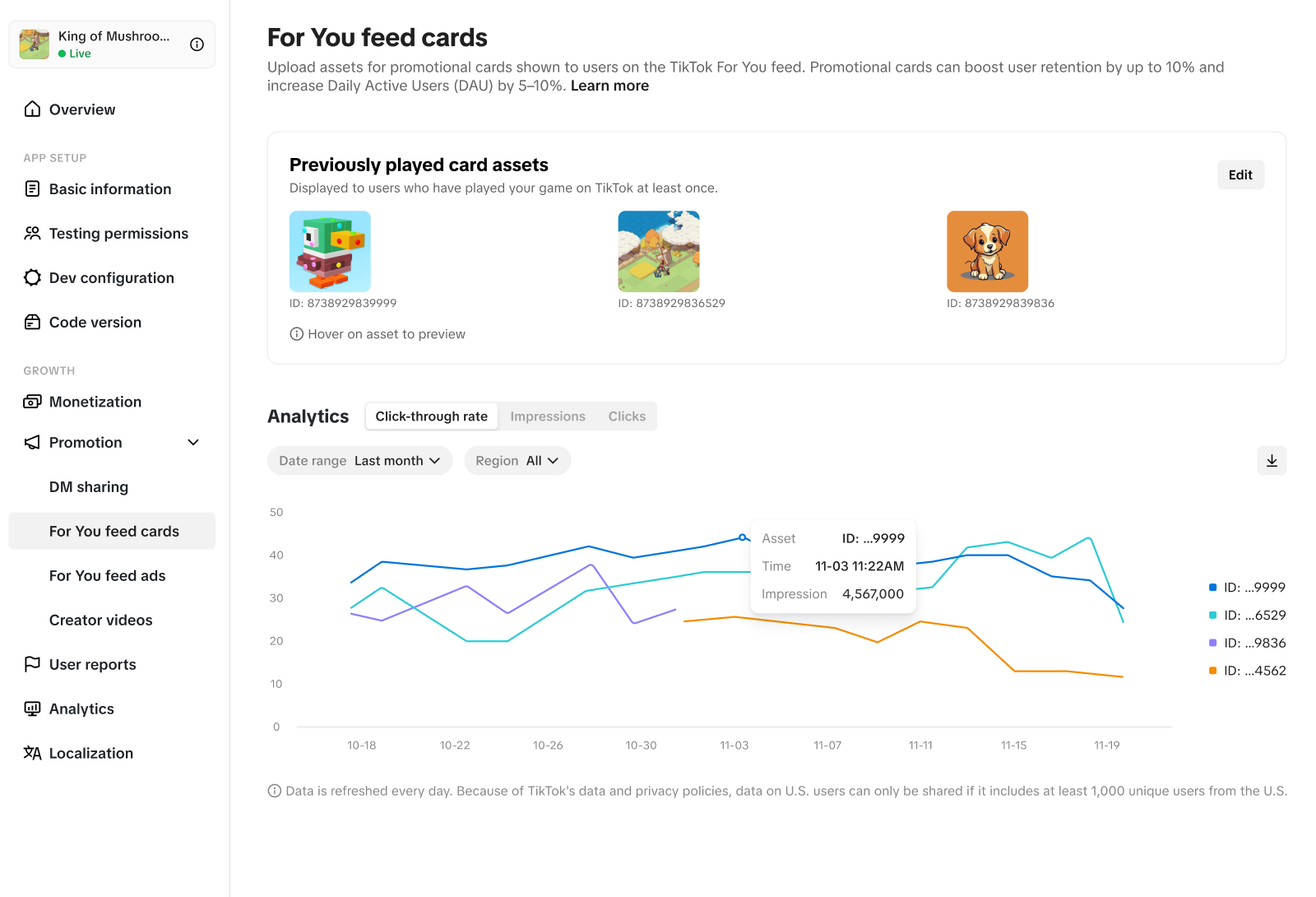Open the Learn more link
The height and width of the screenshot is (897, 1316).
click(x=609, y=86)
